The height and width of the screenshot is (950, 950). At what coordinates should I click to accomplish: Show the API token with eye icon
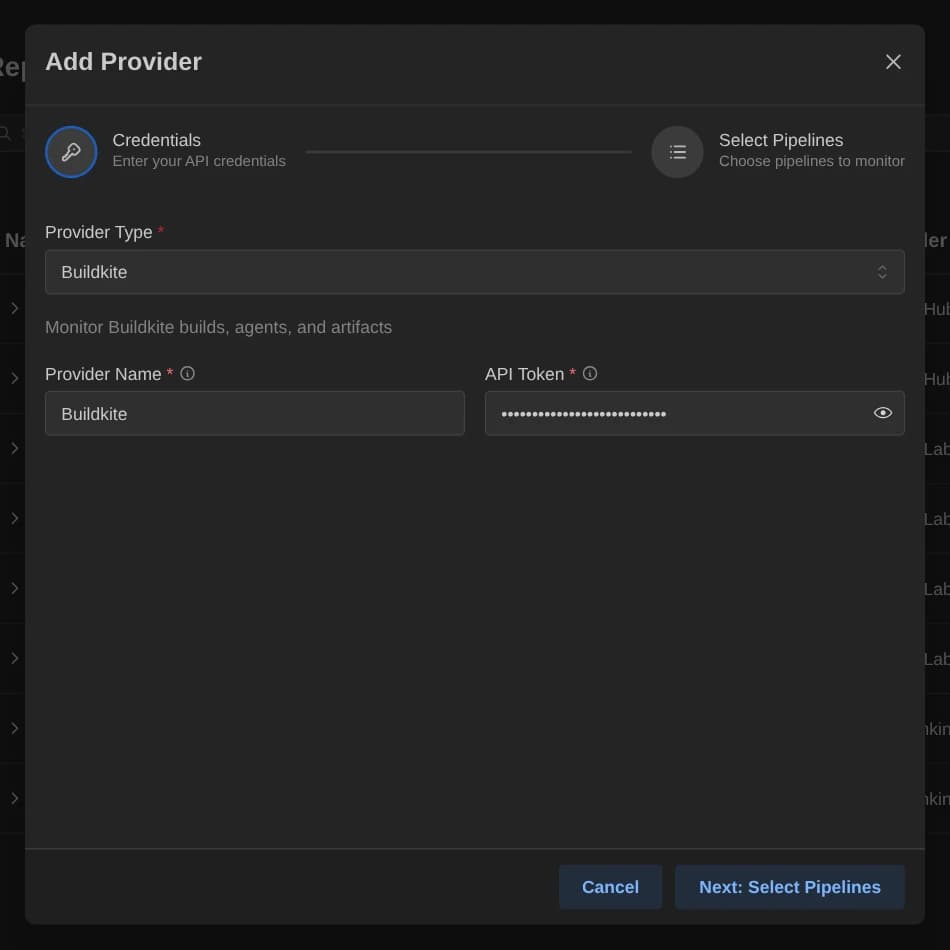pos(882,413)
